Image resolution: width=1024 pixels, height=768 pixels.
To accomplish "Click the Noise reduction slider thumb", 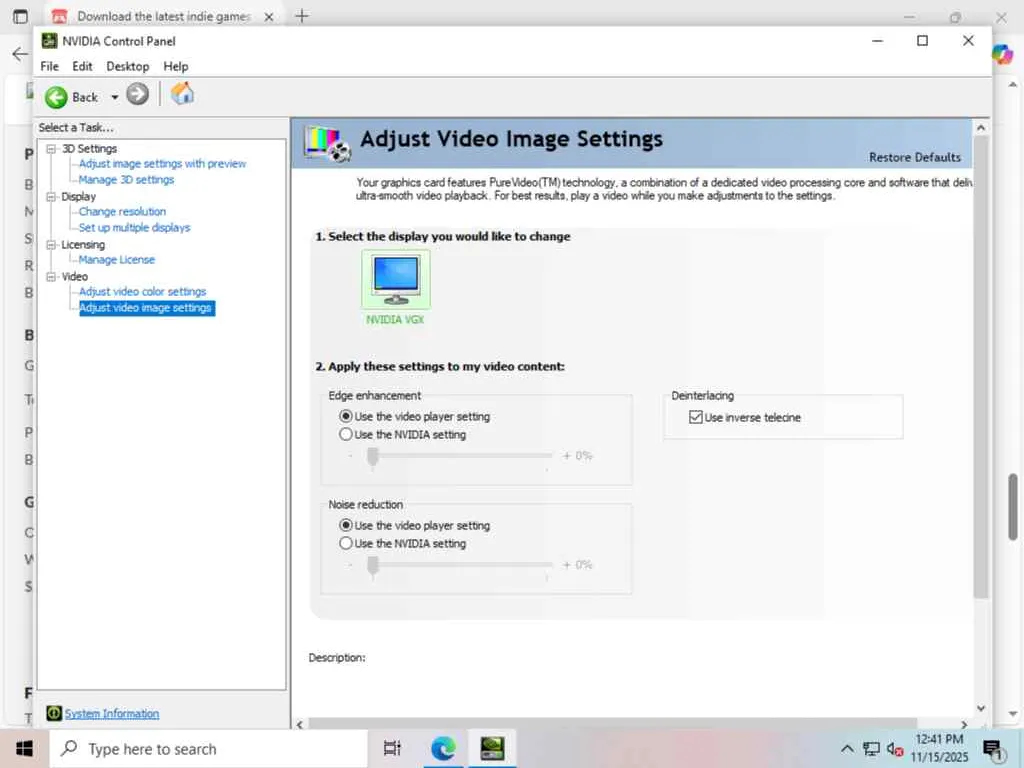I will pyautogui.click(x=373, y=566).
